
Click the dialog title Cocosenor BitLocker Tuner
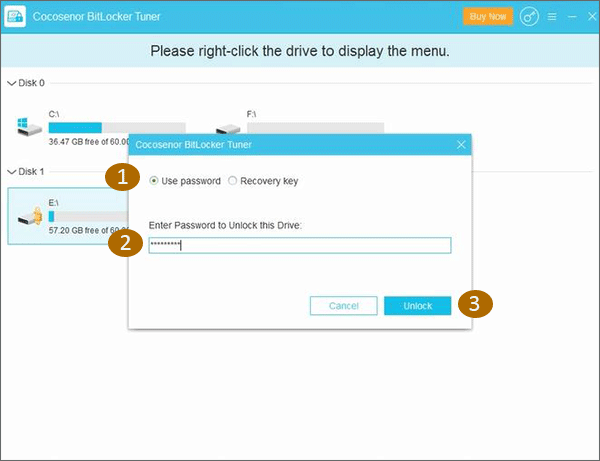(194, 145)
